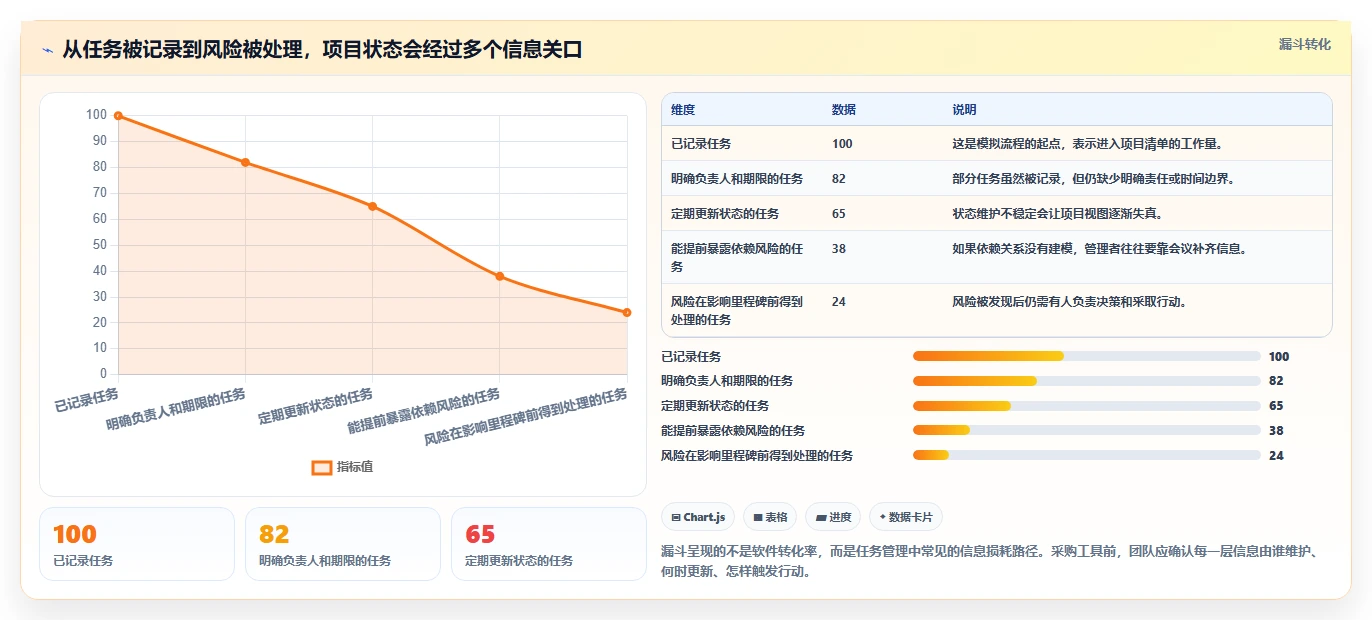This screenshot has width=1372, height=620.
Task: Click the 进度 tag
Action: point(833,517)
